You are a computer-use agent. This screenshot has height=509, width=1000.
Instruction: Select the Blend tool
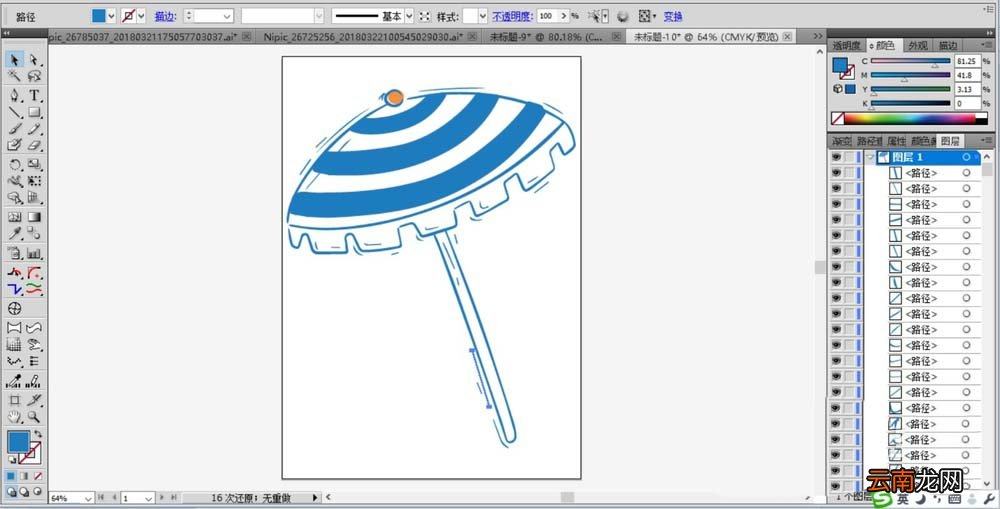pyautogui.click(x=34, y=233)
